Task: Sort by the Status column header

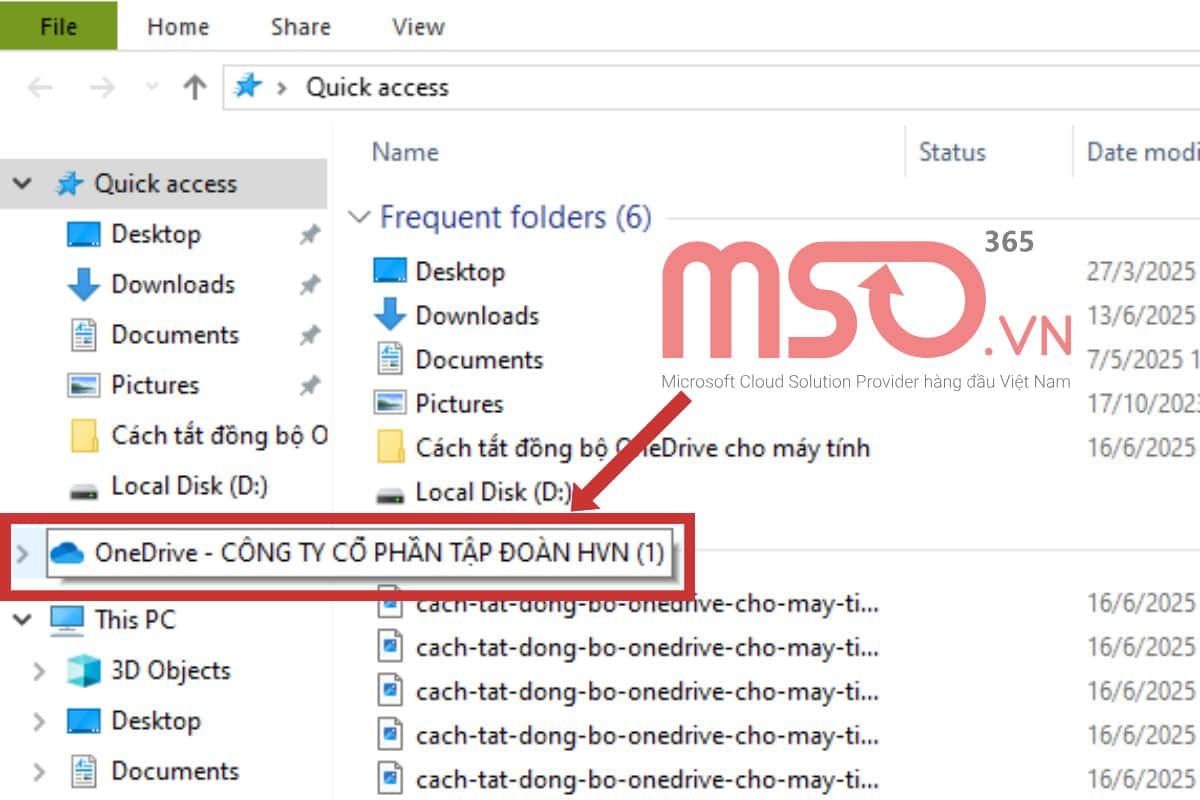Action: click(952, 152)
